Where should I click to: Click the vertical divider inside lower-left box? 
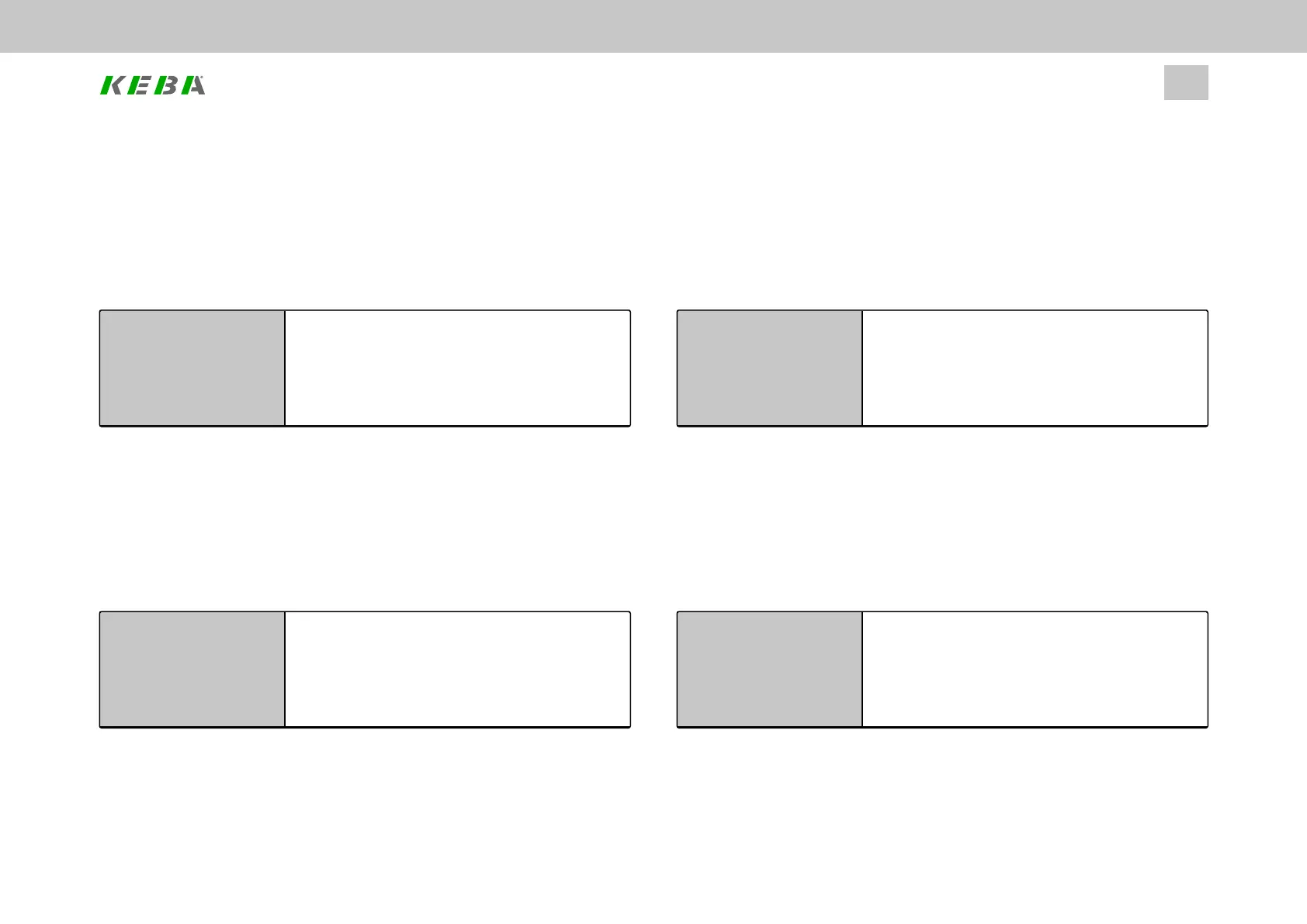point(285,669)
